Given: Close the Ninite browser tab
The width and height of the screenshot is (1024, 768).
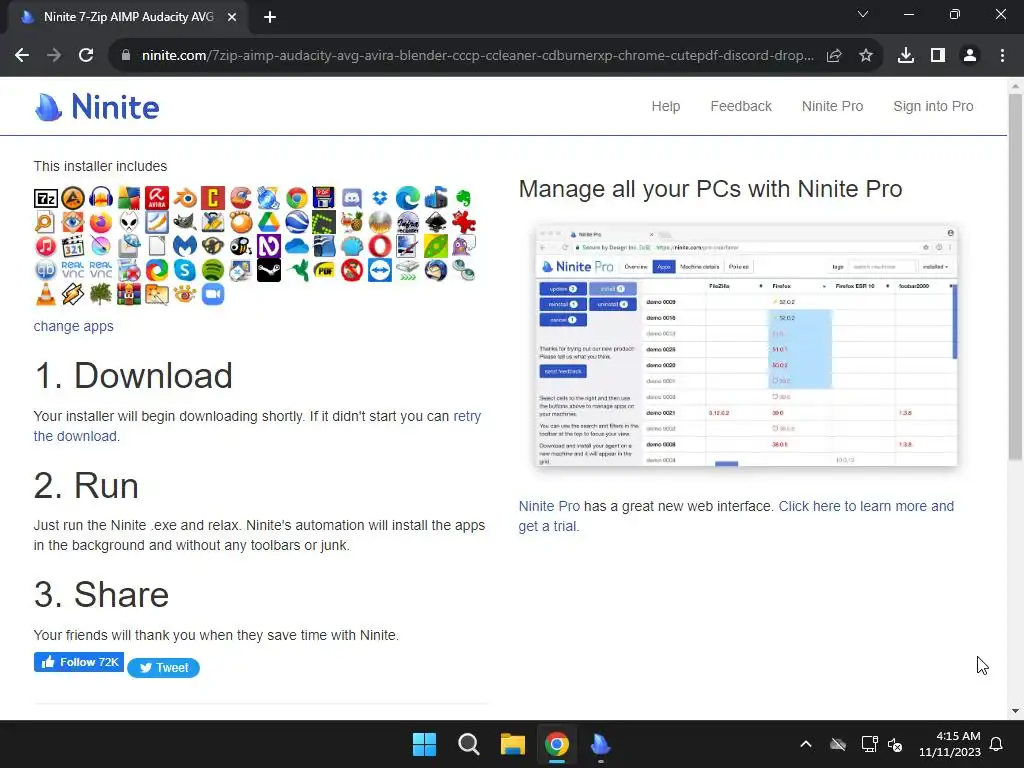Looking at the screenshot, I should tap(232, 17).
